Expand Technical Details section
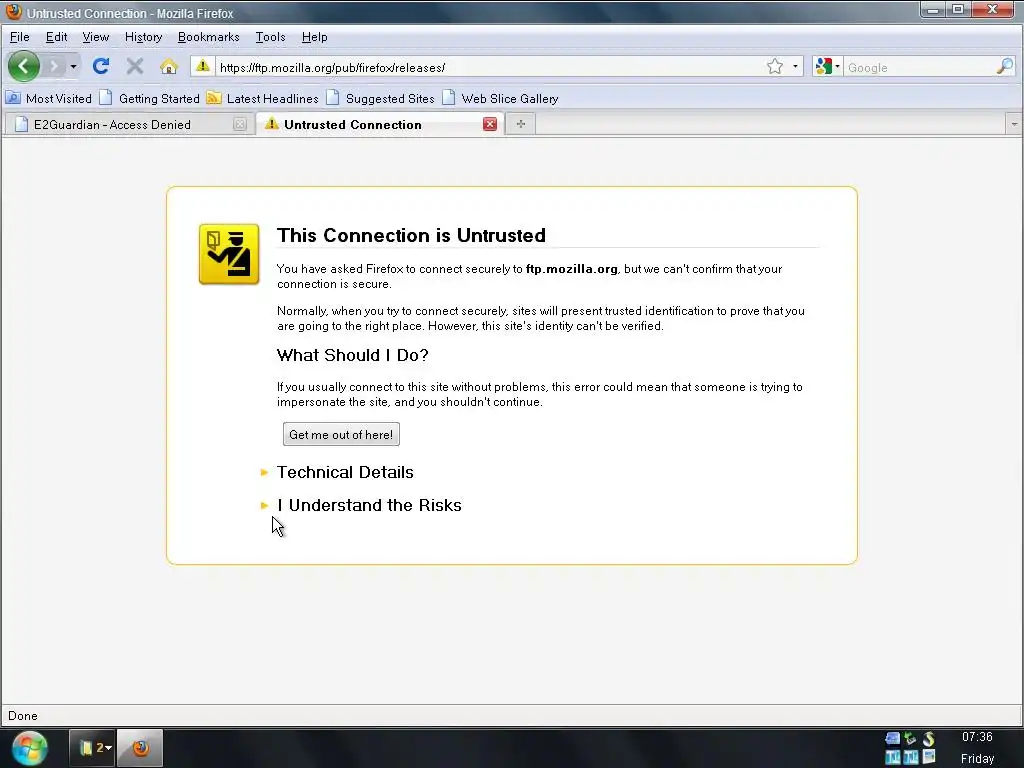The image size is (1024, 768). (x=345, y=472)
